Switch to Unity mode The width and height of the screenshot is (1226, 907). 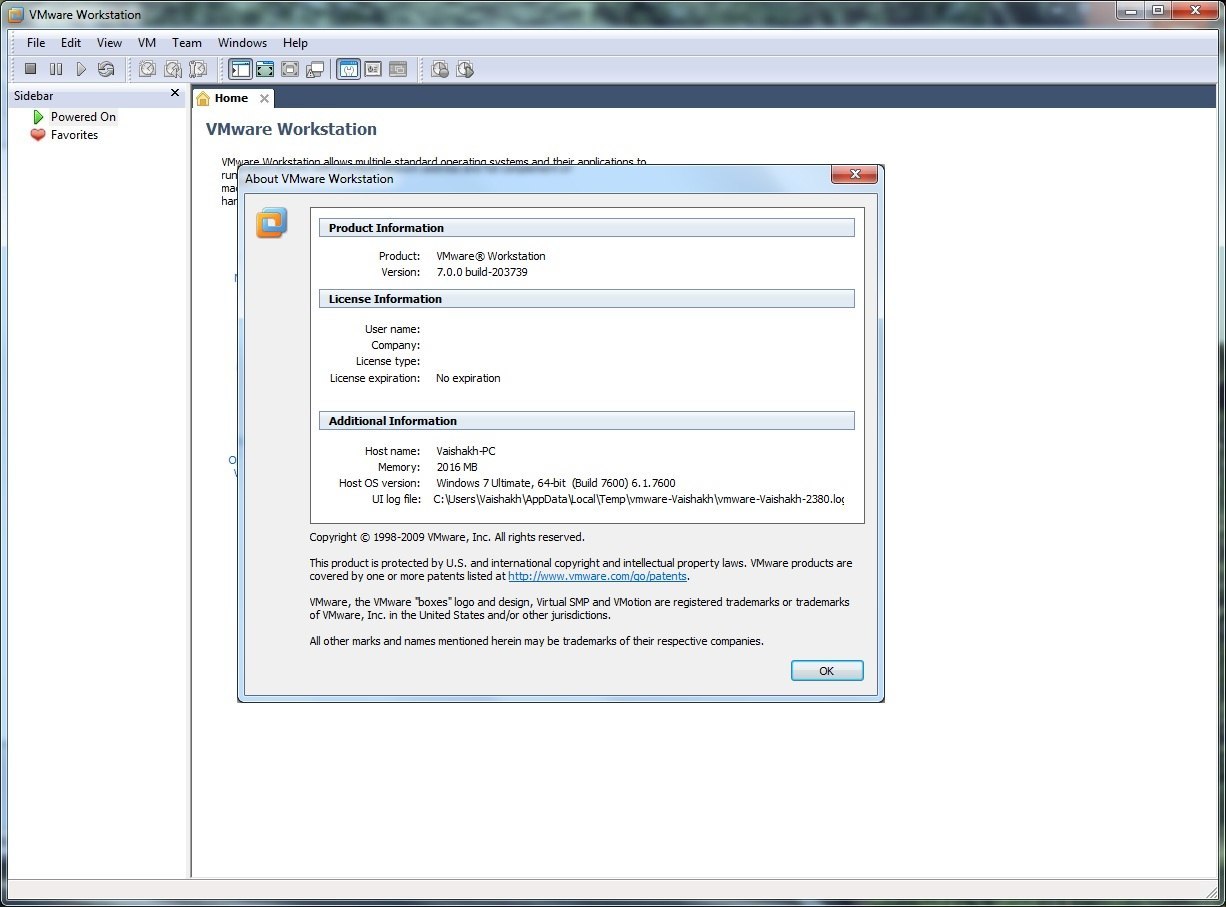[314, 69]
